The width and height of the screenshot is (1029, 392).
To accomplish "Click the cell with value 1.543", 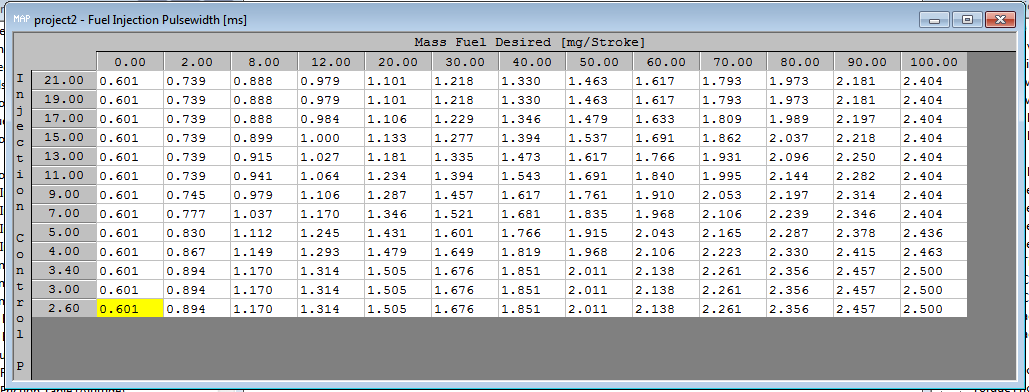I will (x=532, y=176).
